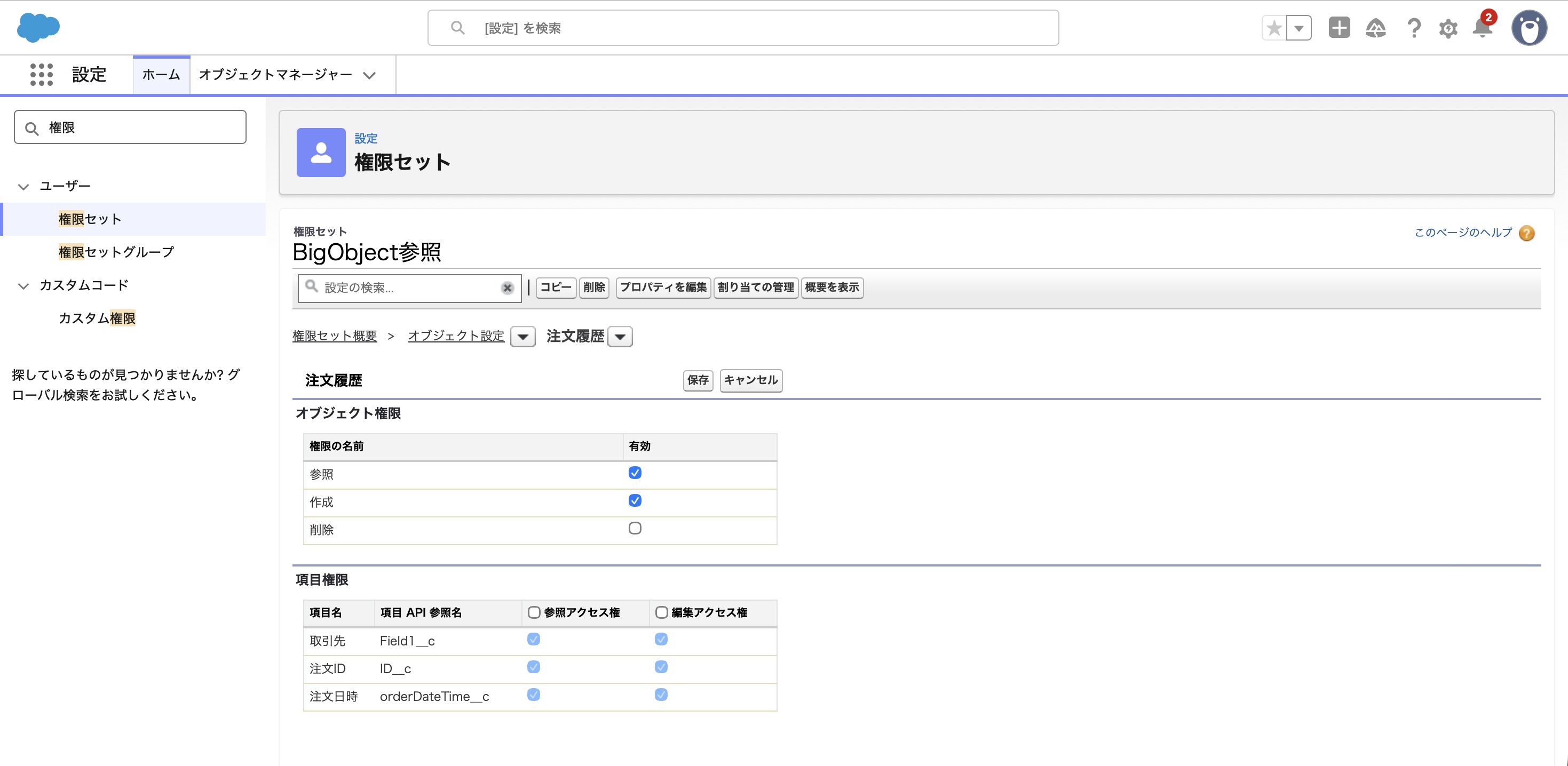1568x766 pixels.
Task: Click the 削除 button in the toolbar
Action: [594, 287]
